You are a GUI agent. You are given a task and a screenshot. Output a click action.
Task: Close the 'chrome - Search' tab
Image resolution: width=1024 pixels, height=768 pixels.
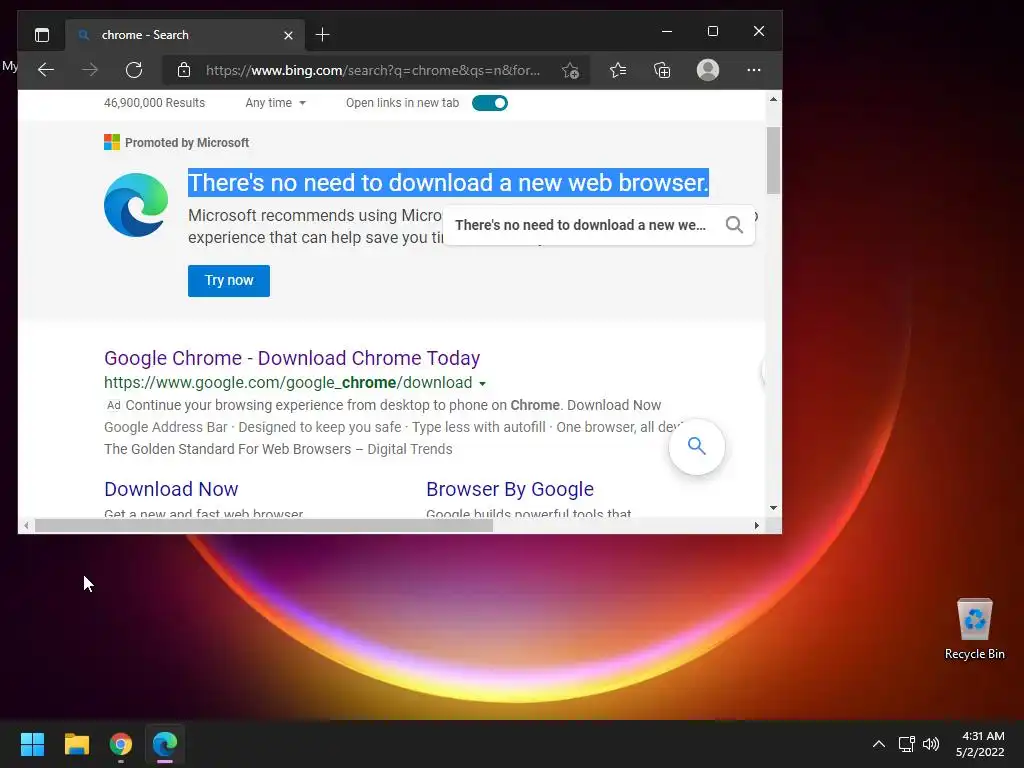click(288, 35)
